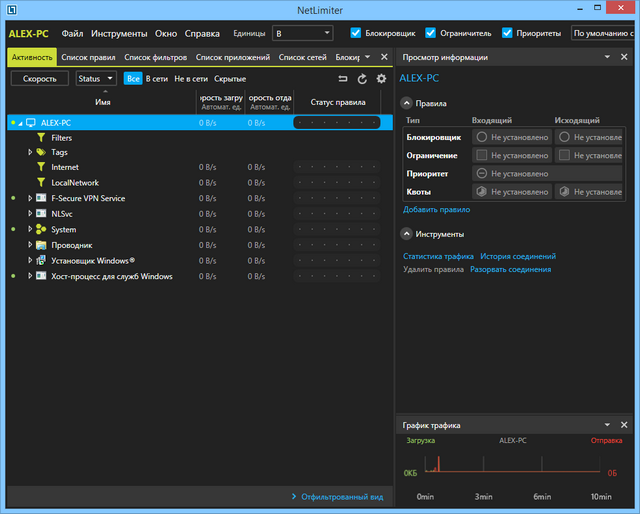Expand the F-Secure VPN Service node
This screenshot has height=514, width=640.
pyautogui.click(x=30, y=198)
